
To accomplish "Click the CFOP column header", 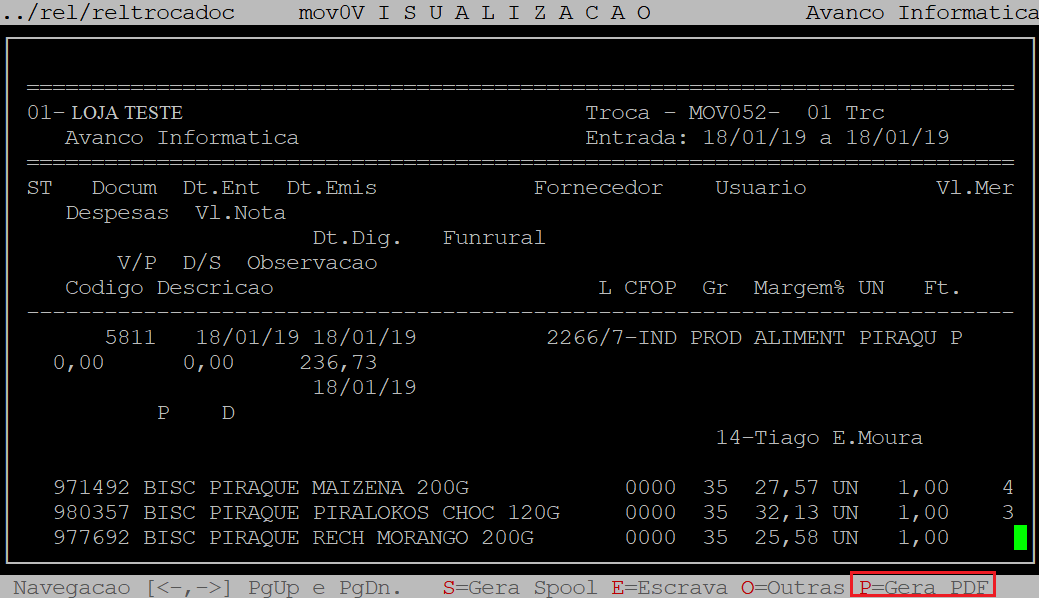I will (x=650, y=288).
